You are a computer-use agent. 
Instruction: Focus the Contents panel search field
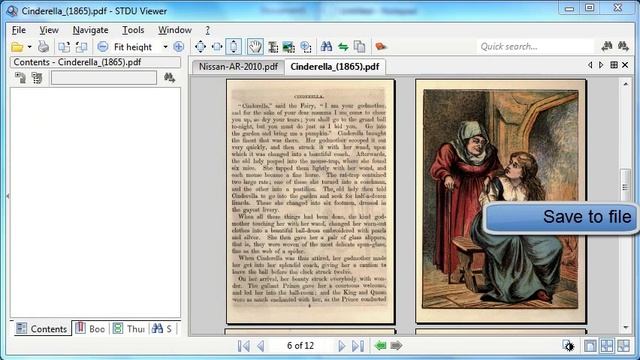[x=104, y=78]
